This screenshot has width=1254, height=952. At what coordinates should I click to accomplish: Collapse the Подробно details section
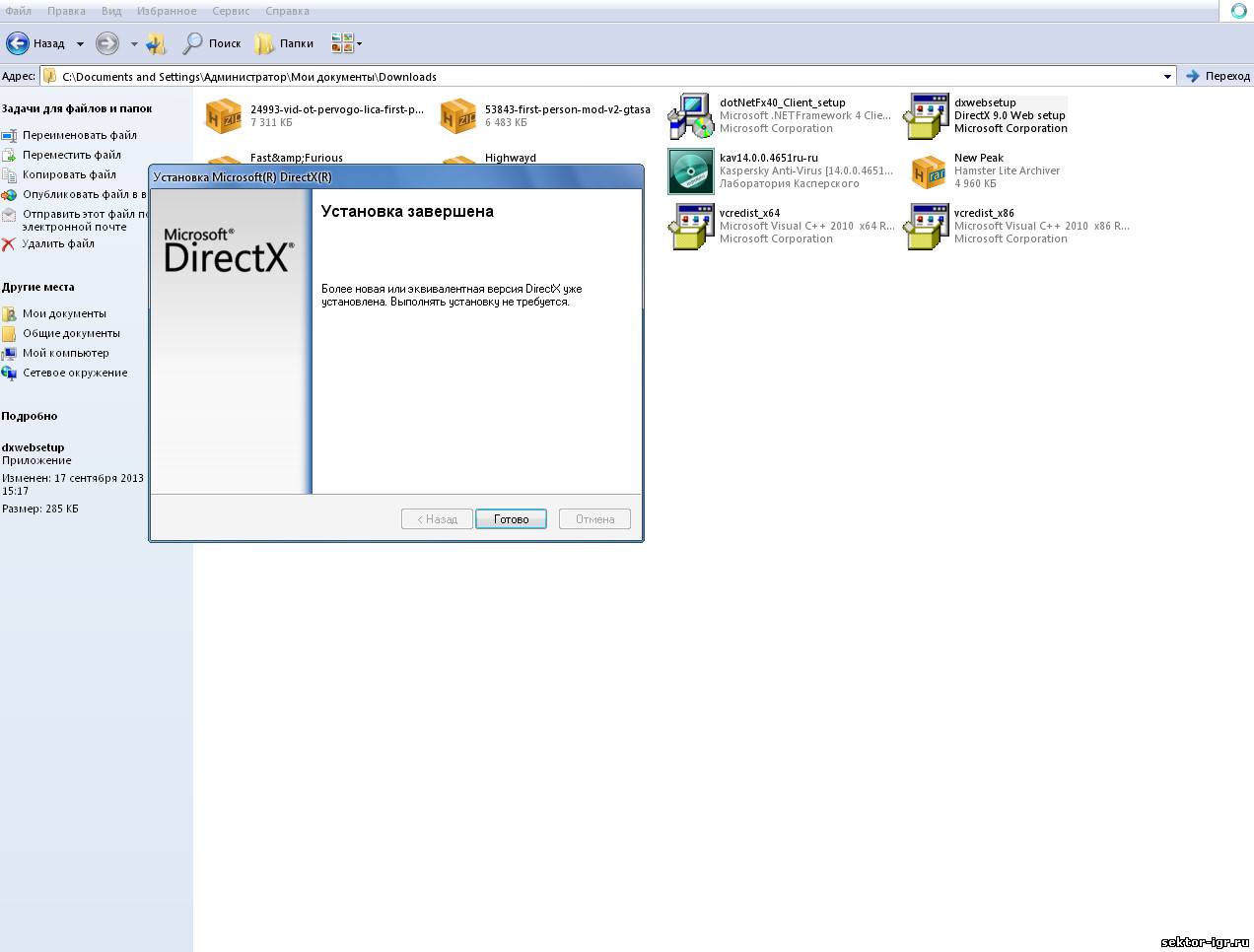30,416
